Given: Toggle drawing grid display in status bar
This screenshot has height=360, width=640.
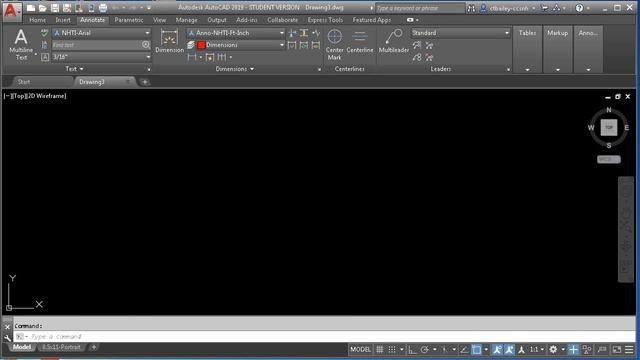Looking at the screenshot, I should (380, 349).
